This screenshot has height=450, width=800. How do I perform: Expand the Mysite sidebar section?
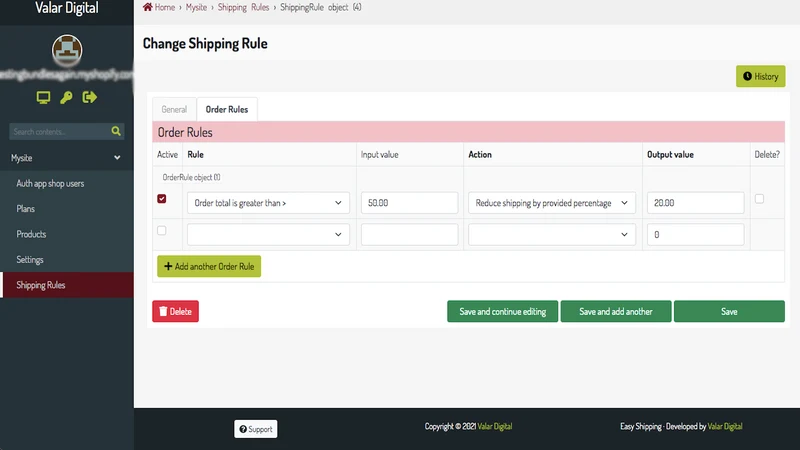pos(67,158)
